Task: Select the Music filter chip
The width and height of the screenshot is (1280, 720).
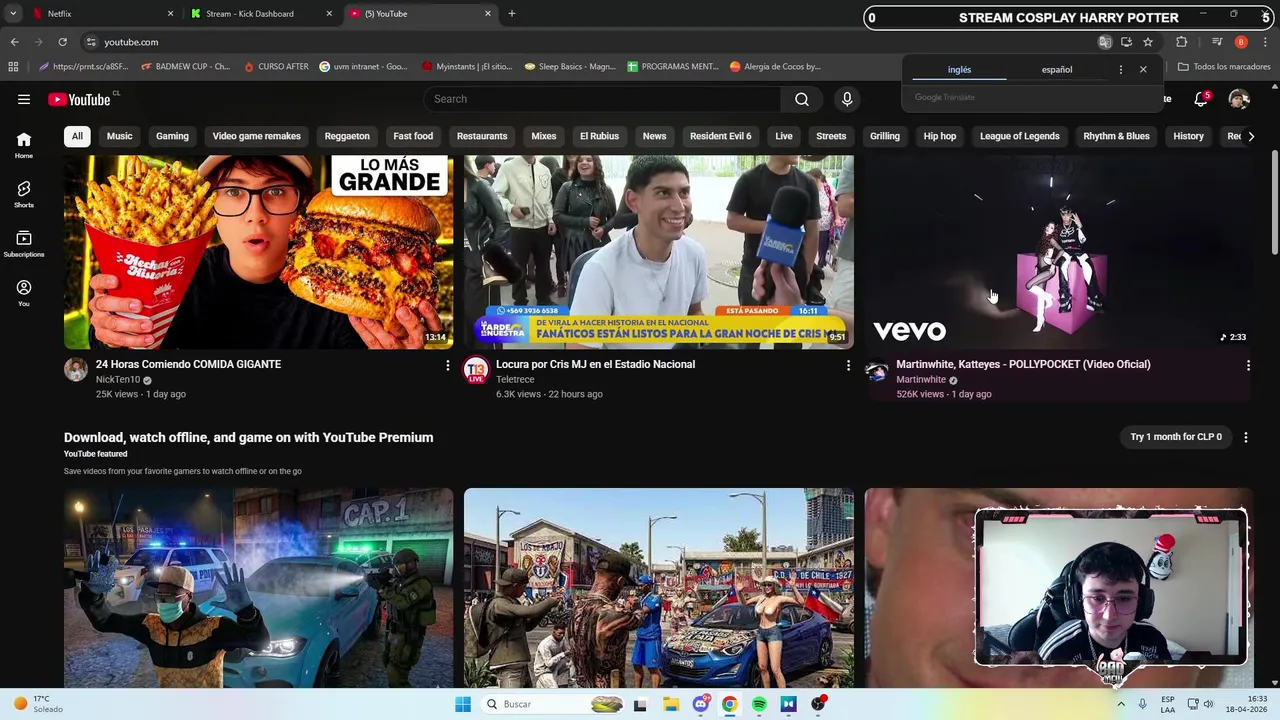Action: [119, 136]
